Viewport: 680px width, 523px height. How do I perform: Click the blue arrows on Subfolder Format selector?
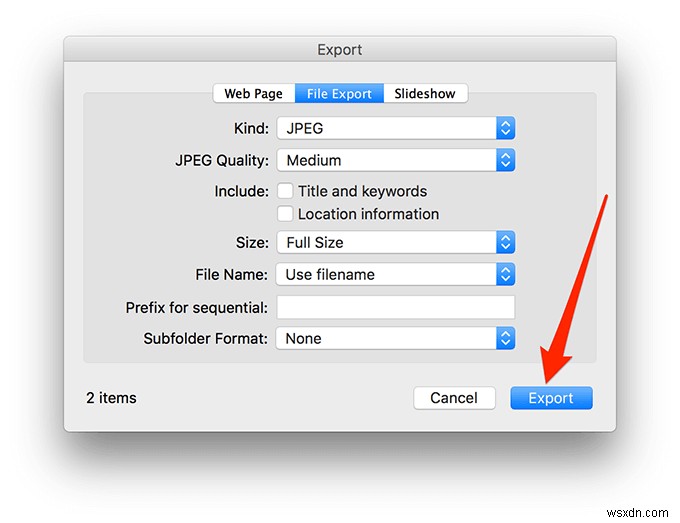coord(505,338)
